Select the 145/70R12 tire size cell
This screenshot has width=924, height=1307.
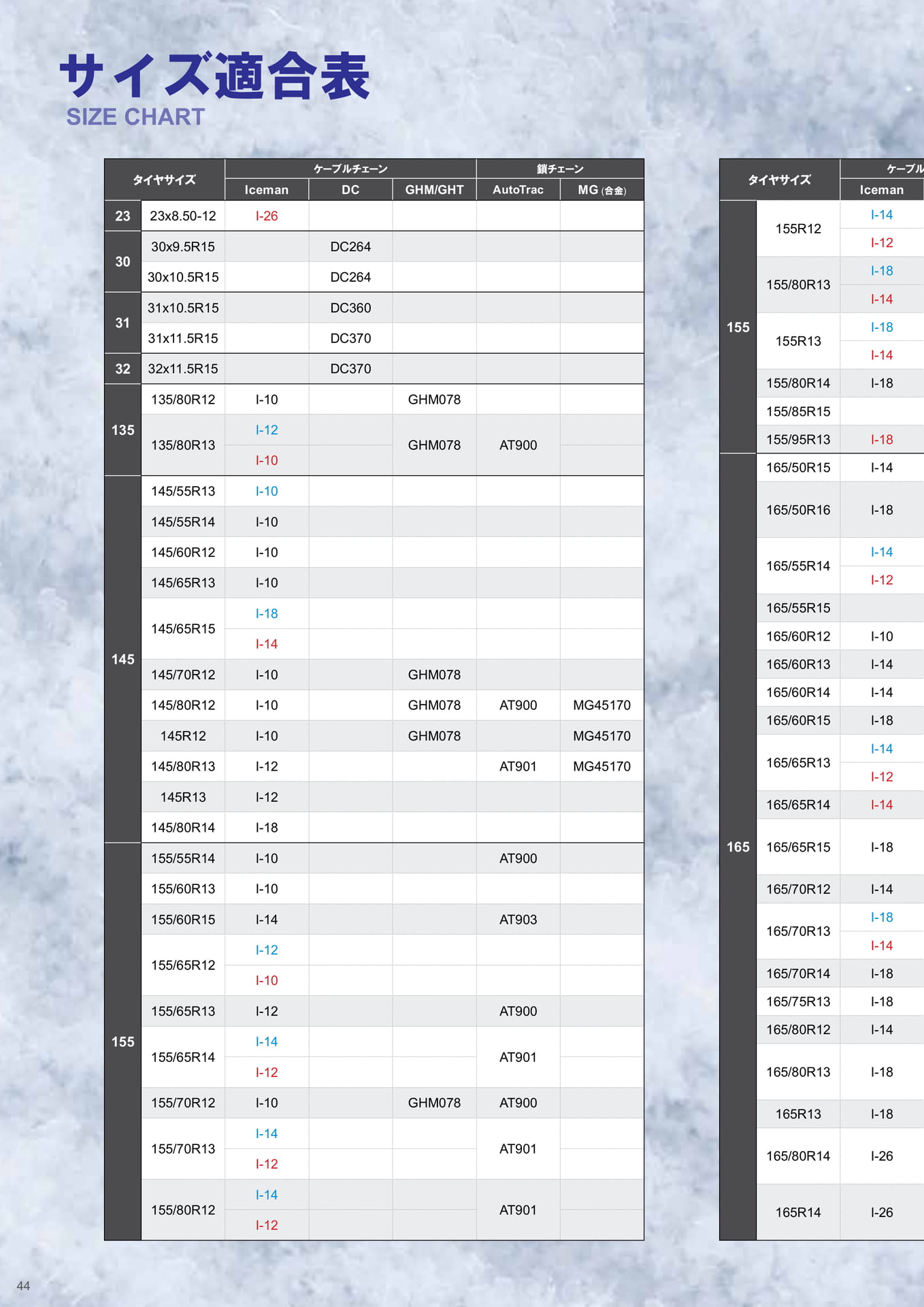(183, 675)
